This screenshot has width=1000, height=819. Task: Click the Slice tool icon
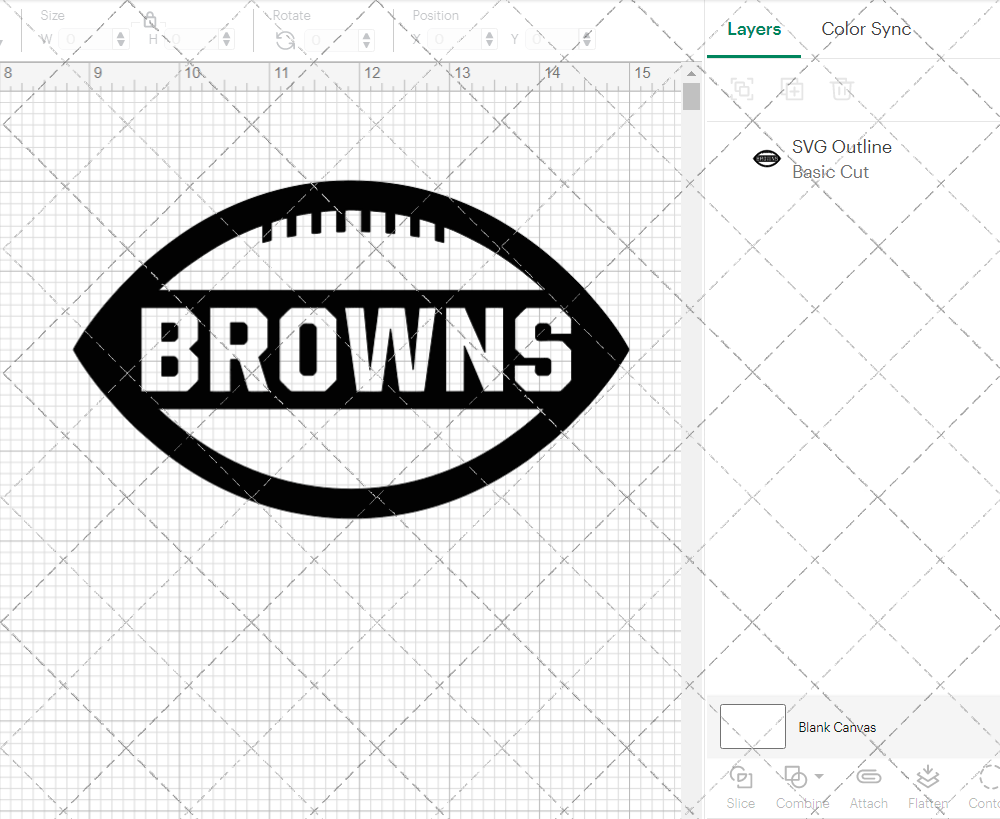741,778
